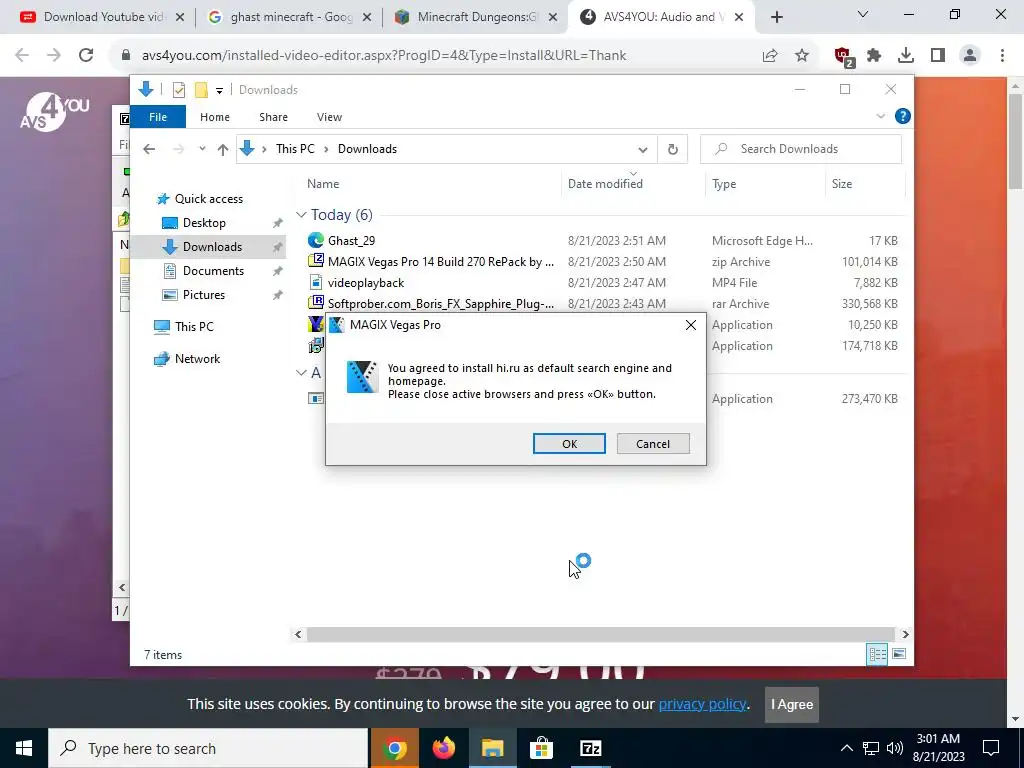Viewport: 1024px width, 768px height.
Task: Sort by Size column header
Action: tap(842, 184)
